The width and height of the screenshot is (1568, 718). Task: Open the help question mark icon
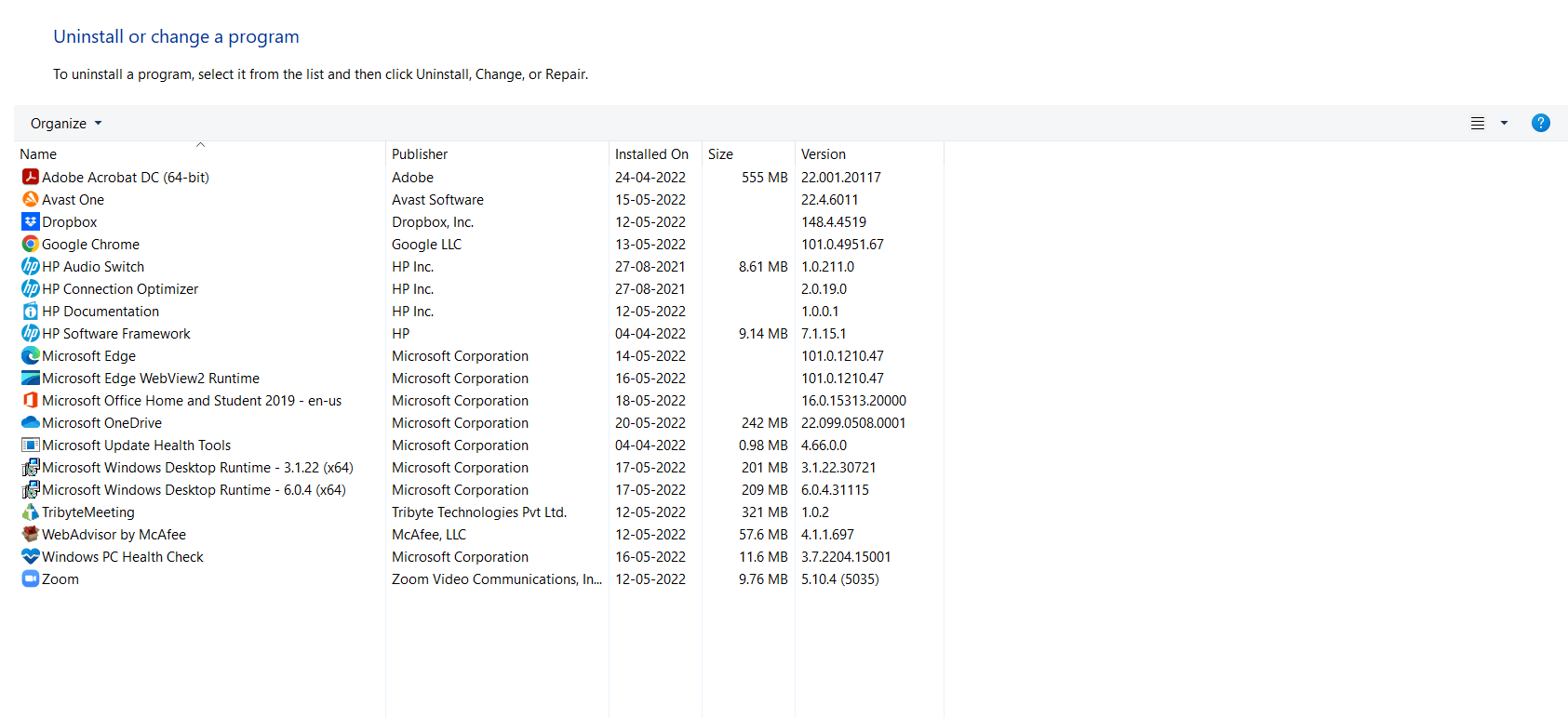tap(1541, 123)
